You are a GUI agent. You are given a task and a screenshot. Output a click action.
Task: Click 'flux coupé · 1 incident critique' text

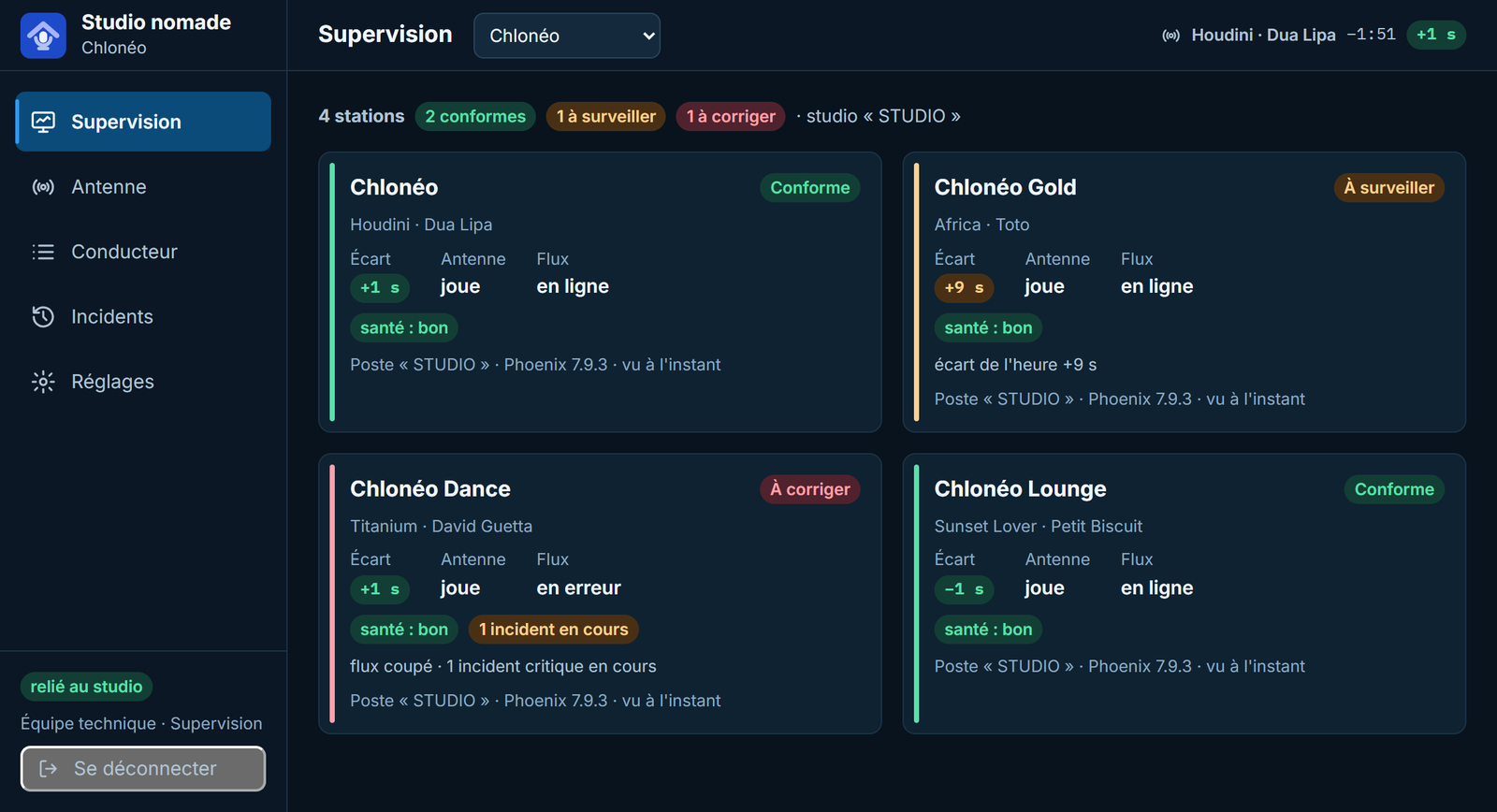pyautogui.click(x=503, y=667)
